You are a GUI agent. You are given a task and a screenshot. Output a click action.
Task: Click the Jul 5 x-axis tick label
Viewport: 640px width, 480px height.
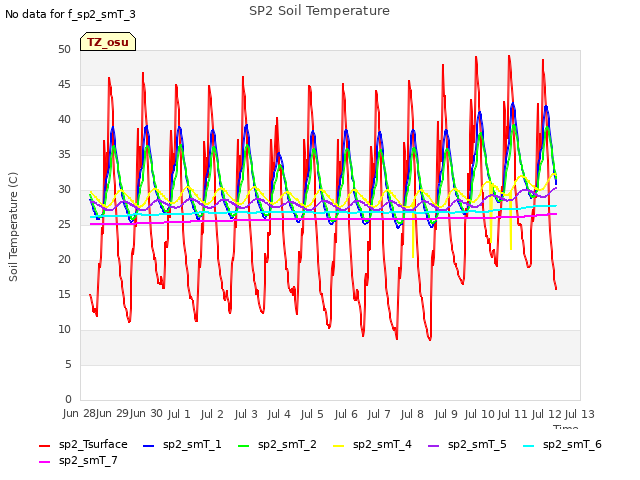[312, 414]
